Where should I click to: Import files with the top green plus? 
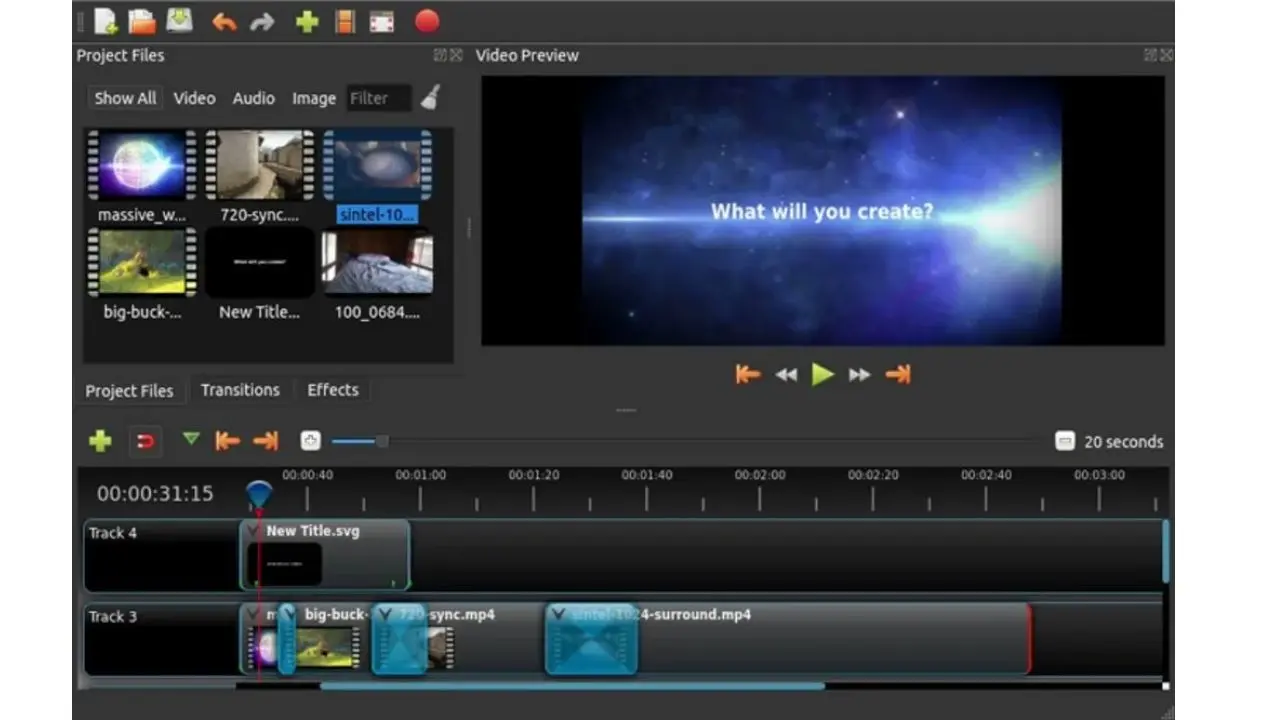[x=307, y=21]
